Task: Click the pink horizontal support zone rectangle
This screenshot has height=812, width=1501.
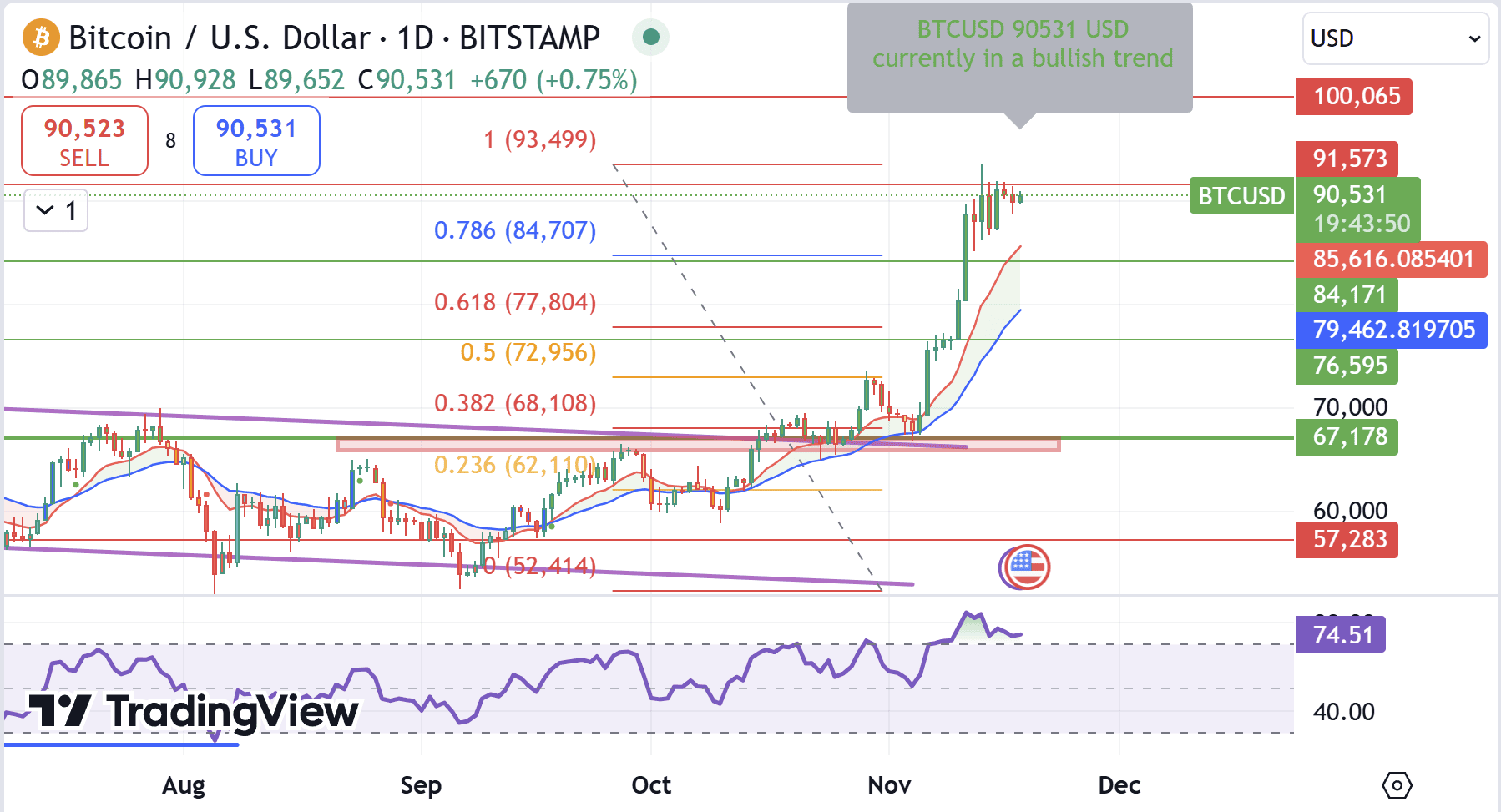Action: pos(698,445)
